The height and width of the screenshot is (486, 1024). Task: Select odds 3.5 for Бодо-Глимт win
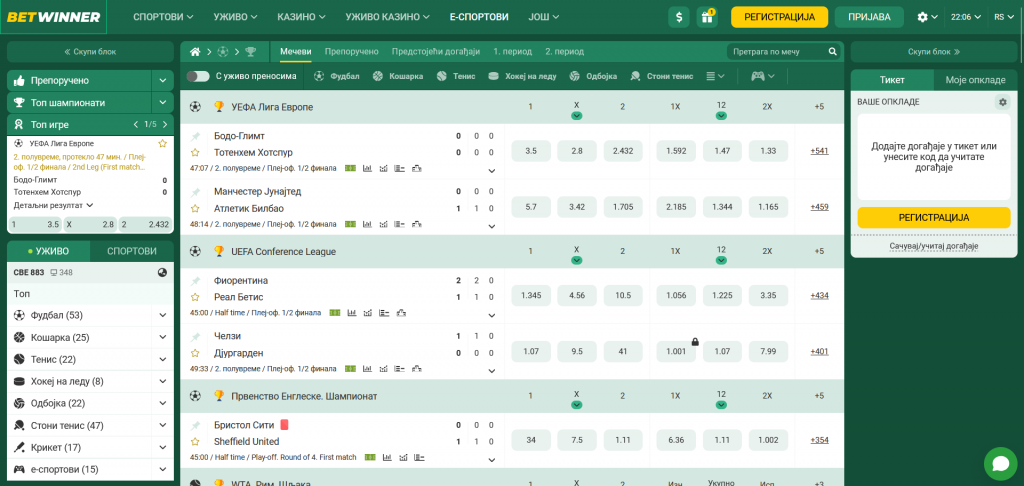(531, 151)
